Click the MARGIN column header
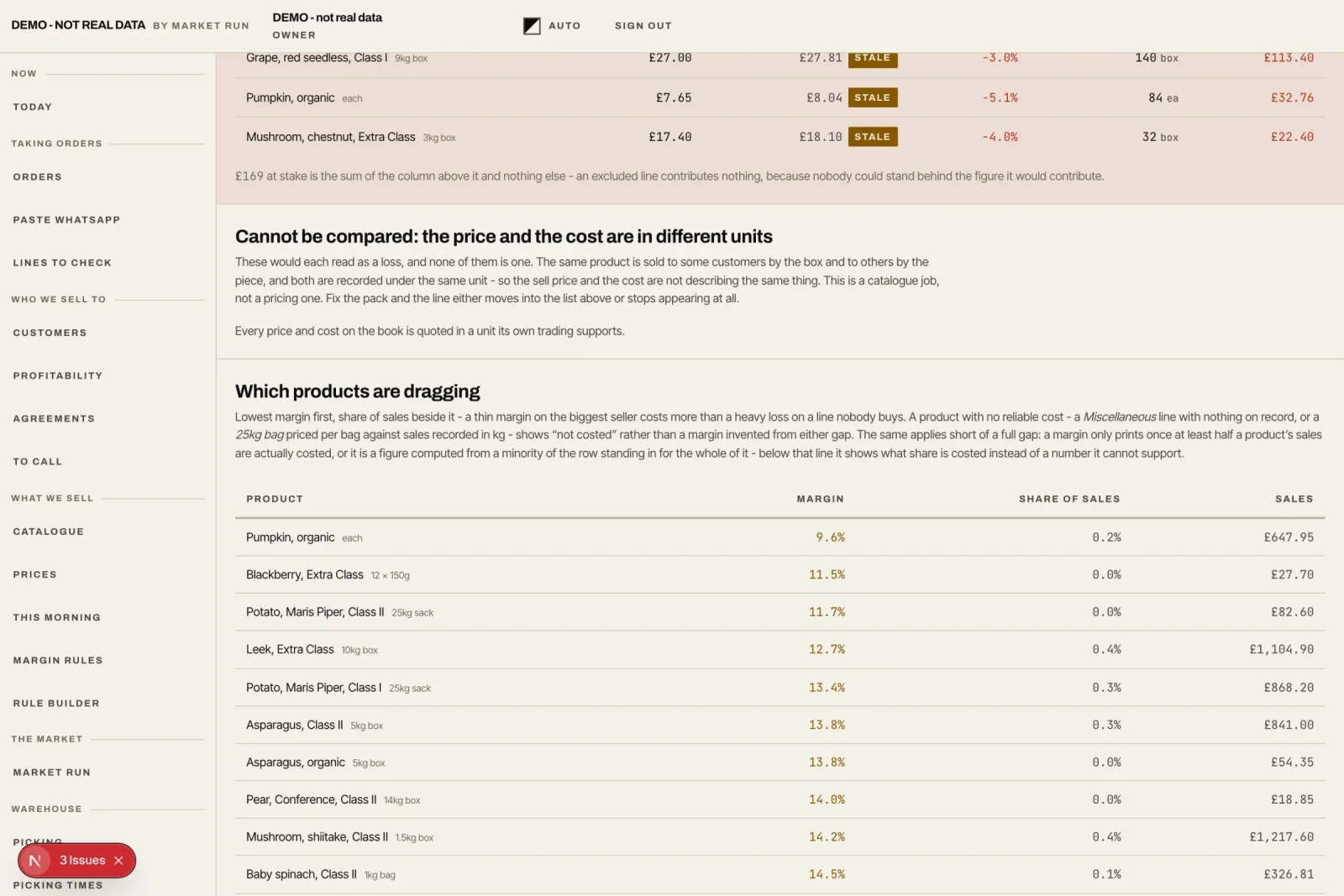Image resolution: width=1344 pixels, height=896 pixels. pos(820,499)
